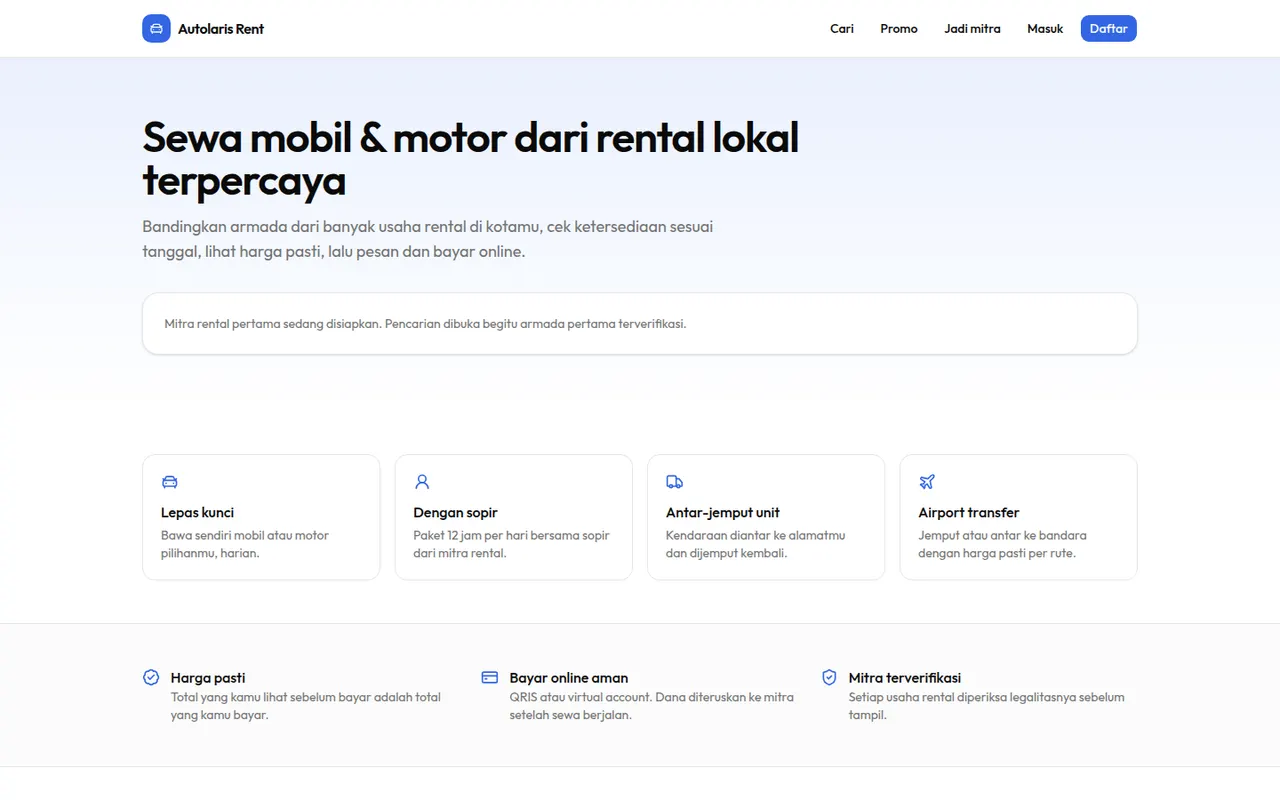1280x800 pixels.
Task: Click the airplane icon above Airport transfer
Action: tap(927, 482)
